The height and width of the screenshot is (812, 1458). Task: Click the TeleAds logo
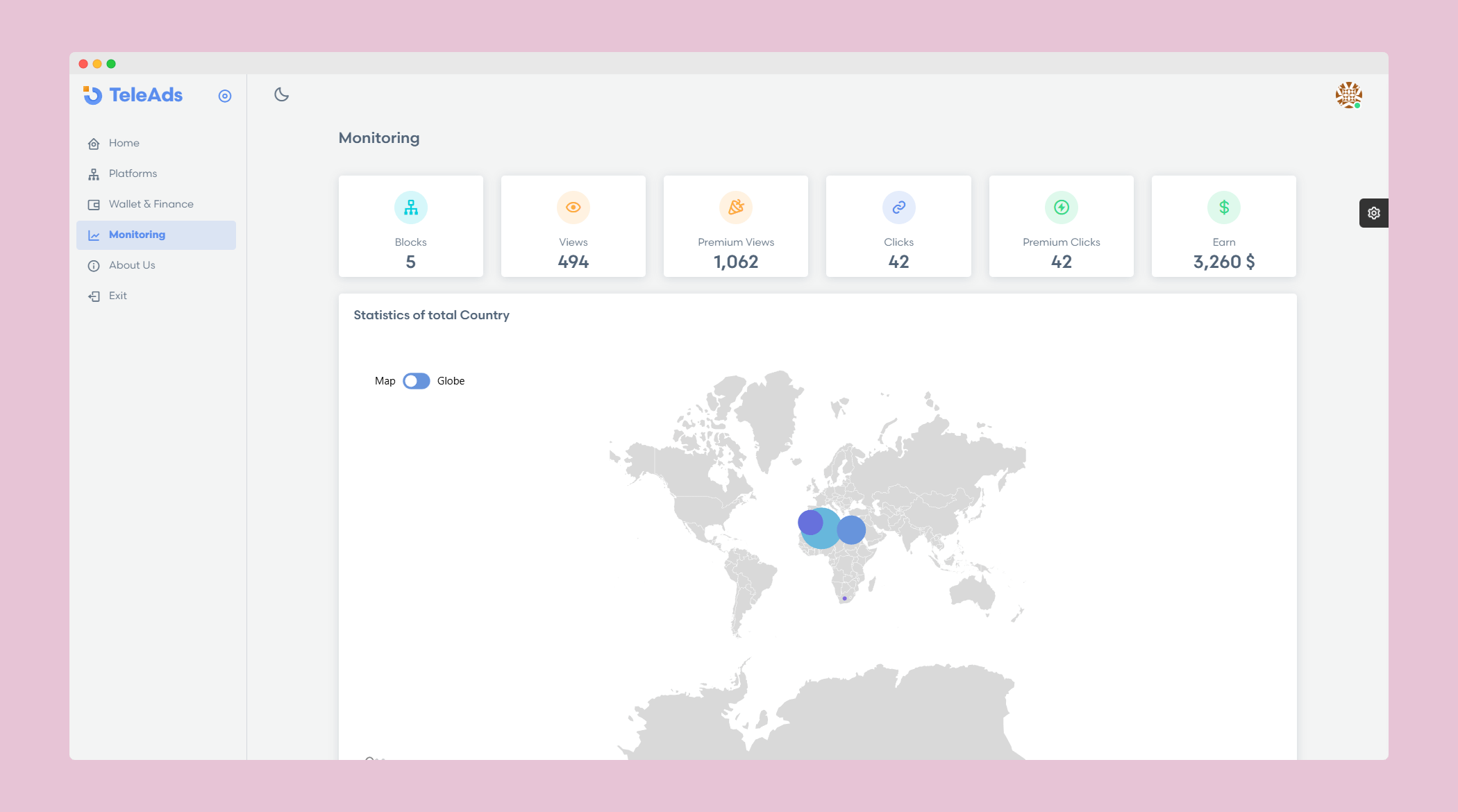(x=133, y=95)
